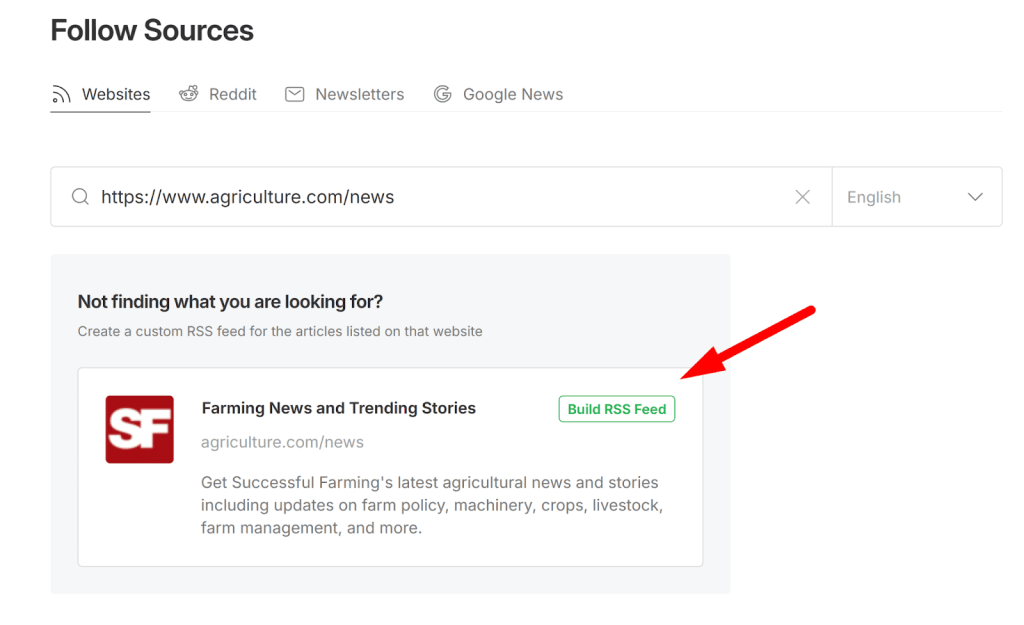
Task: Click the Farming News and Trending Stories title
Action: click(x=338, y=407)
